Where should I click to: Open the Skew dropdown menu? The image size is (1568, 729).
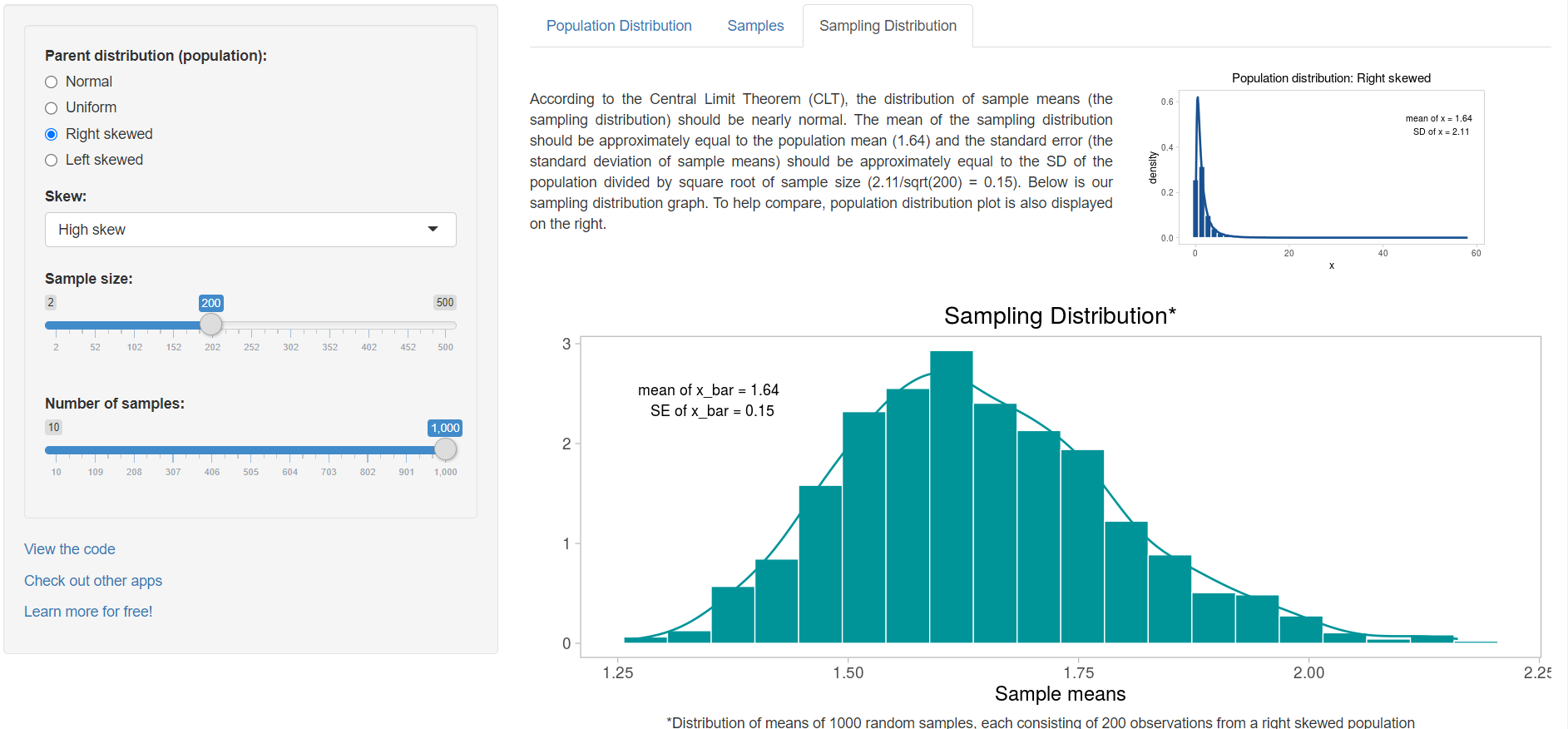coord(250,230)
